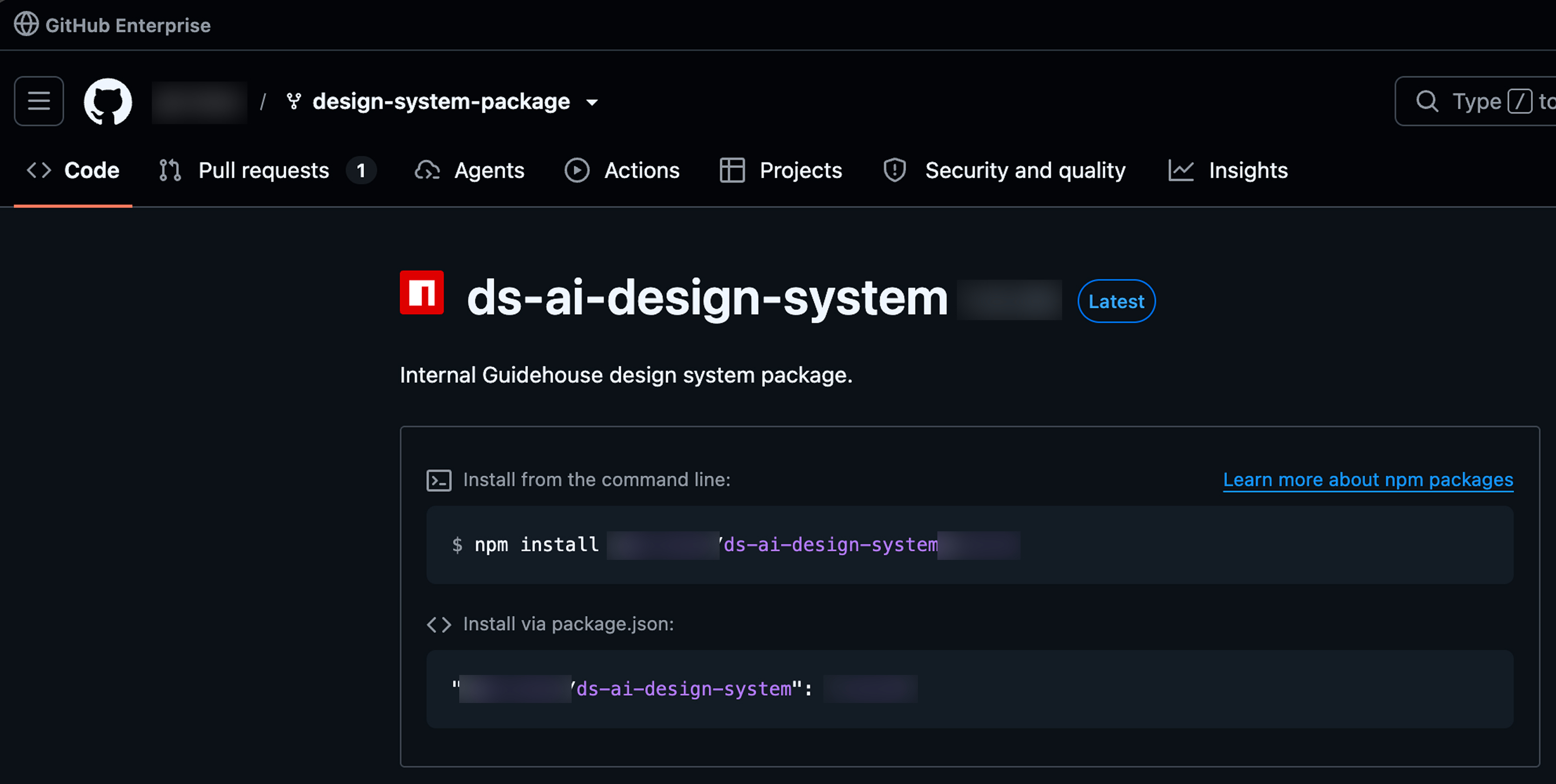Click the Actions play-circle icon
The height and width of the screenshot is (784, 1556).
pyautogui.click(x=577, y=170)
